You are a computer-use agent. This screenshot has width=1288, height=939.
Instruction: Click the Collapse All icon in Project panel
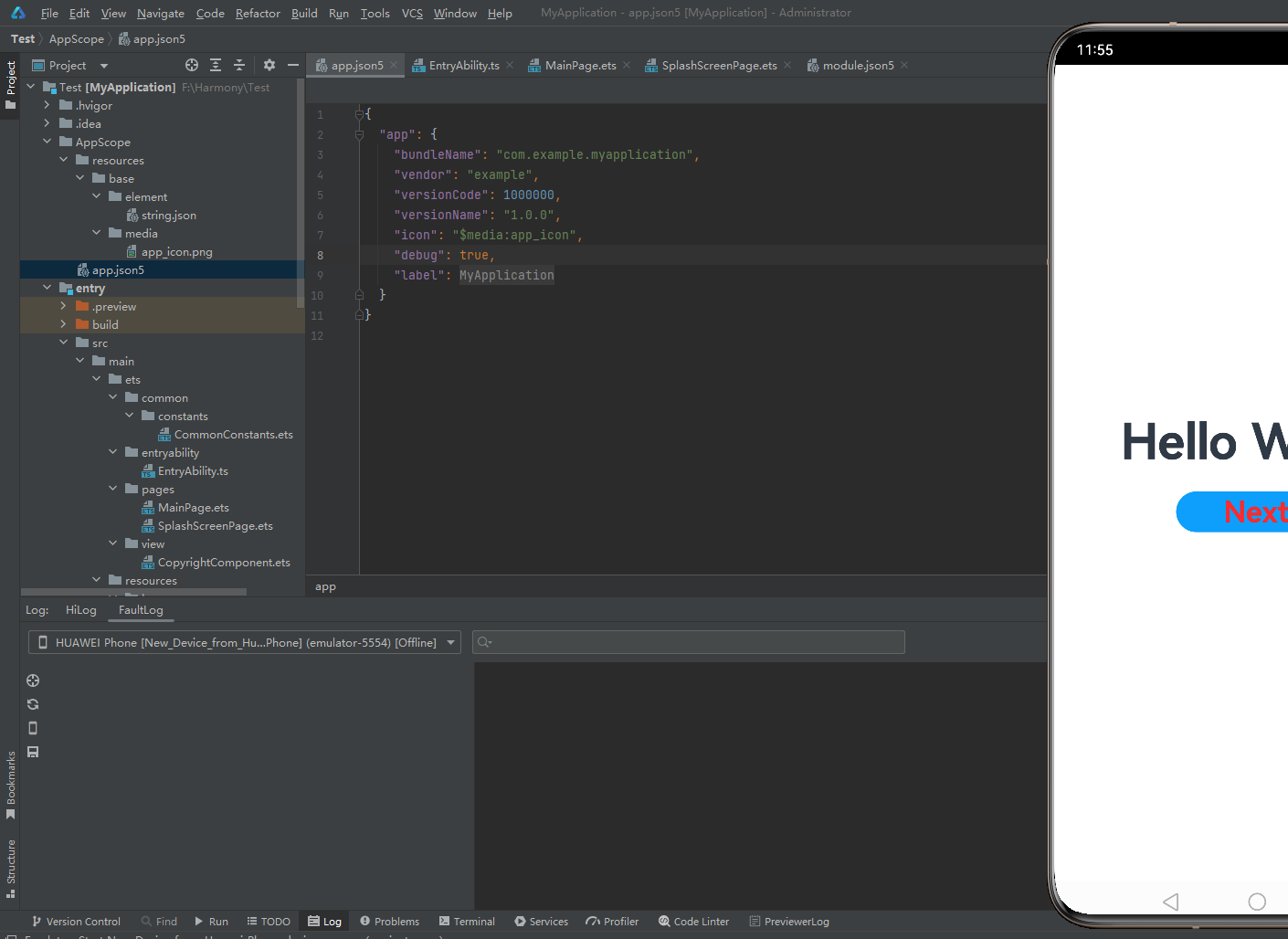[239, 65]
